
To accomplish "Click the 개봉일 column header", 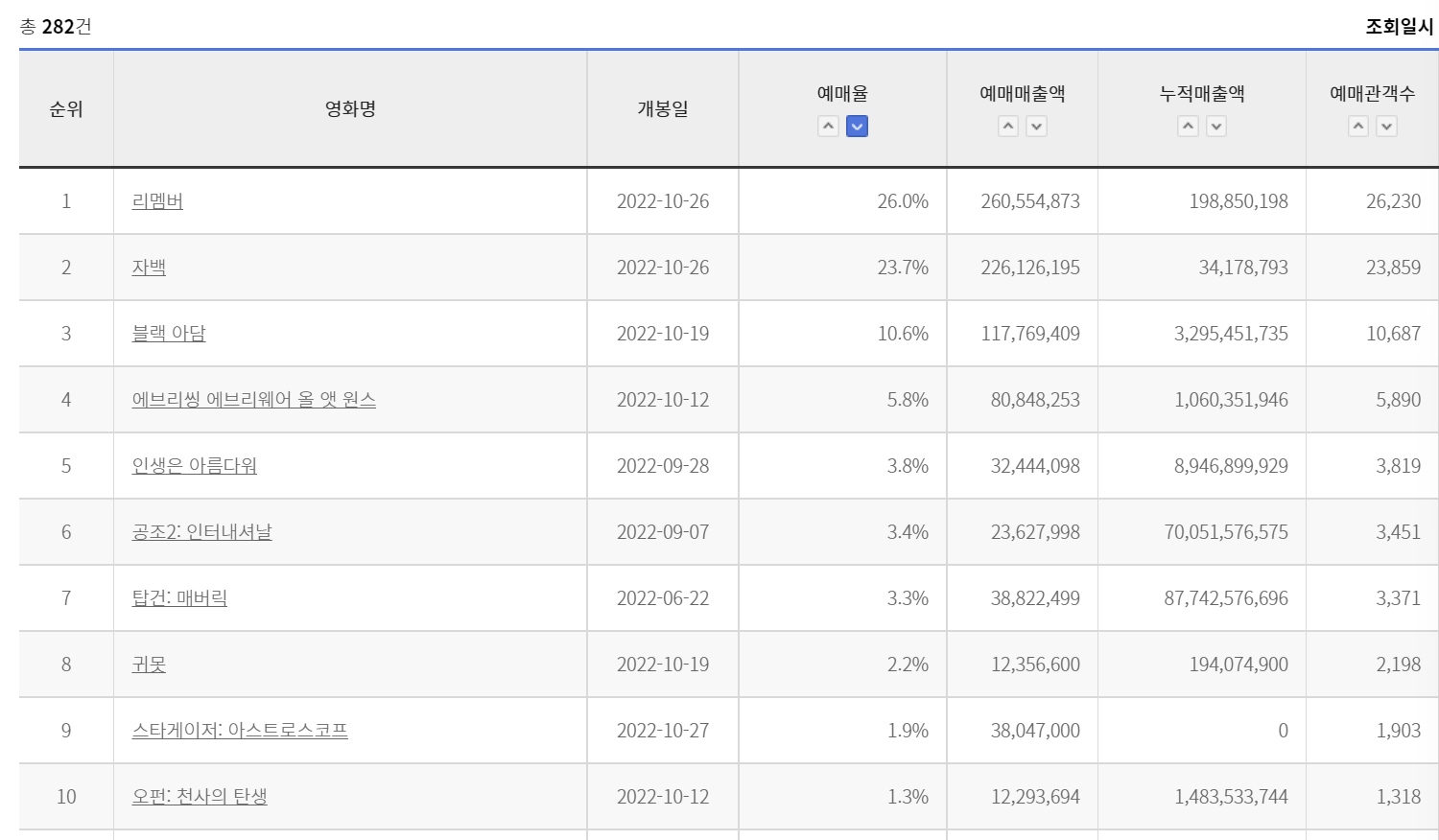I will [663, 109].
